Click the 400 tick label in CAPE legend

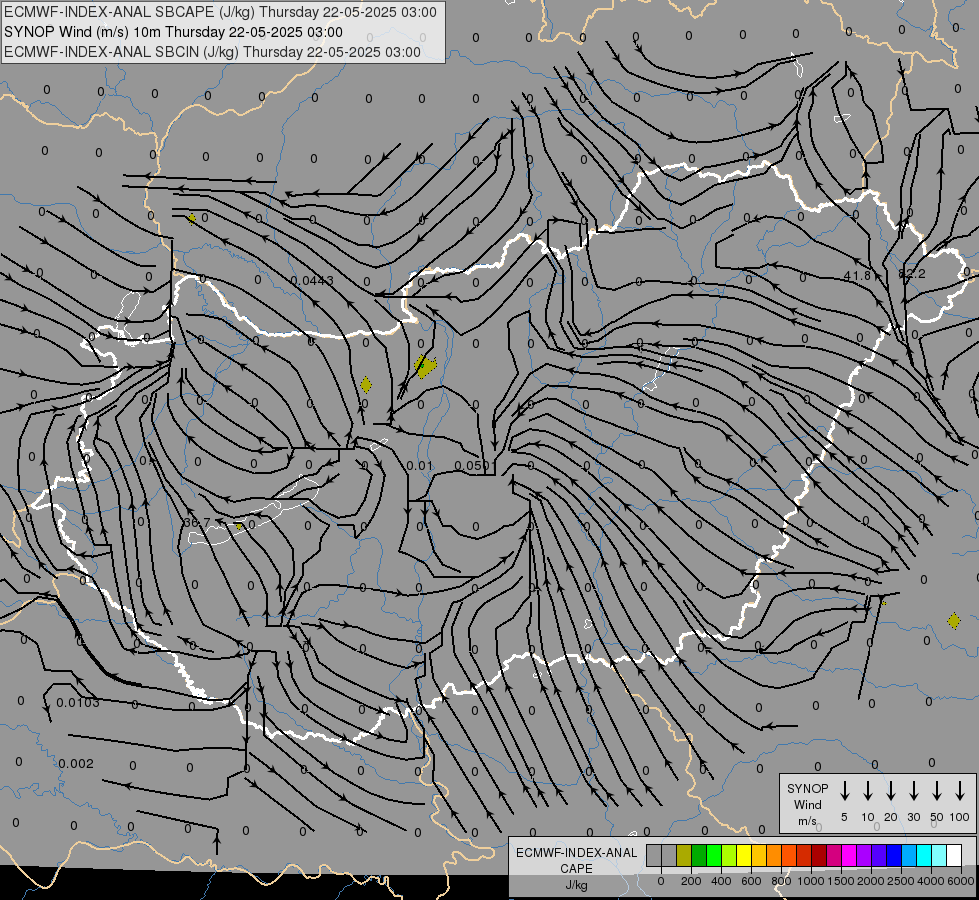pyautogui.click(x=721, y=881)
